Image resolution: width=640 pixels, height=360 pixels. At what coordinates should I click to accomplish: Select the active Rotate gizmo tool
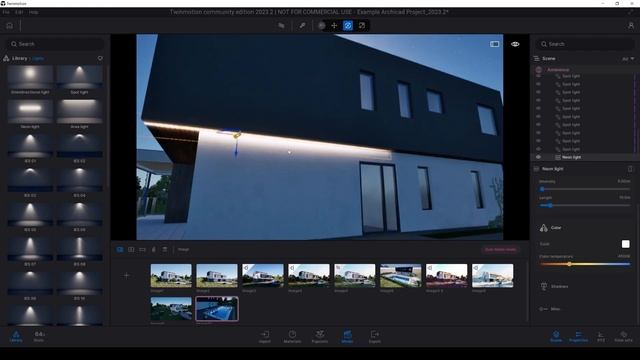[348, 26]
